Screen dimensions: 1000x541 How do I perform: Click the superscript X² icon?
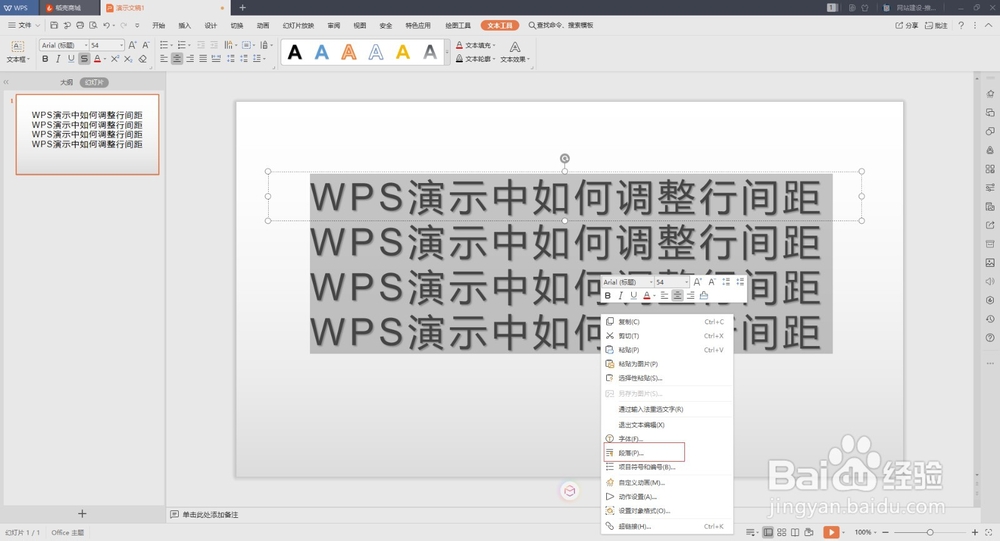tap(115, 59)
